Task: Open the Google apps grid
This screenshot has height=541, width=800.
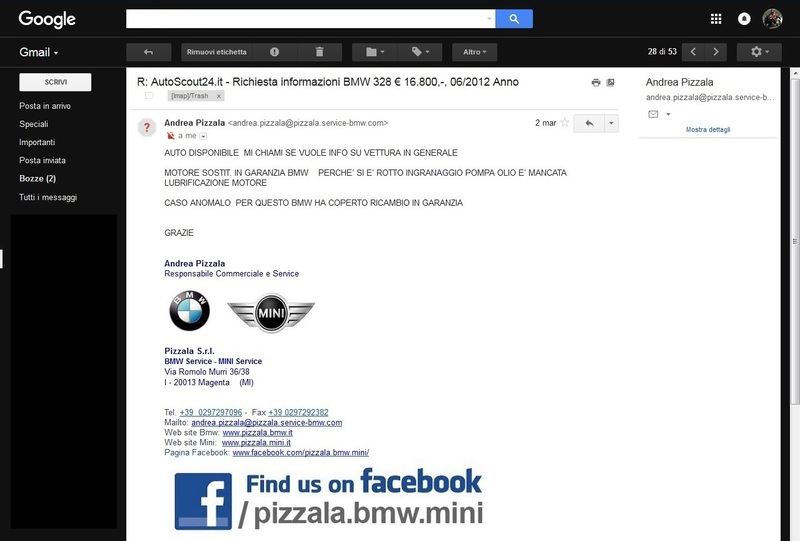Action: (716, 19)
